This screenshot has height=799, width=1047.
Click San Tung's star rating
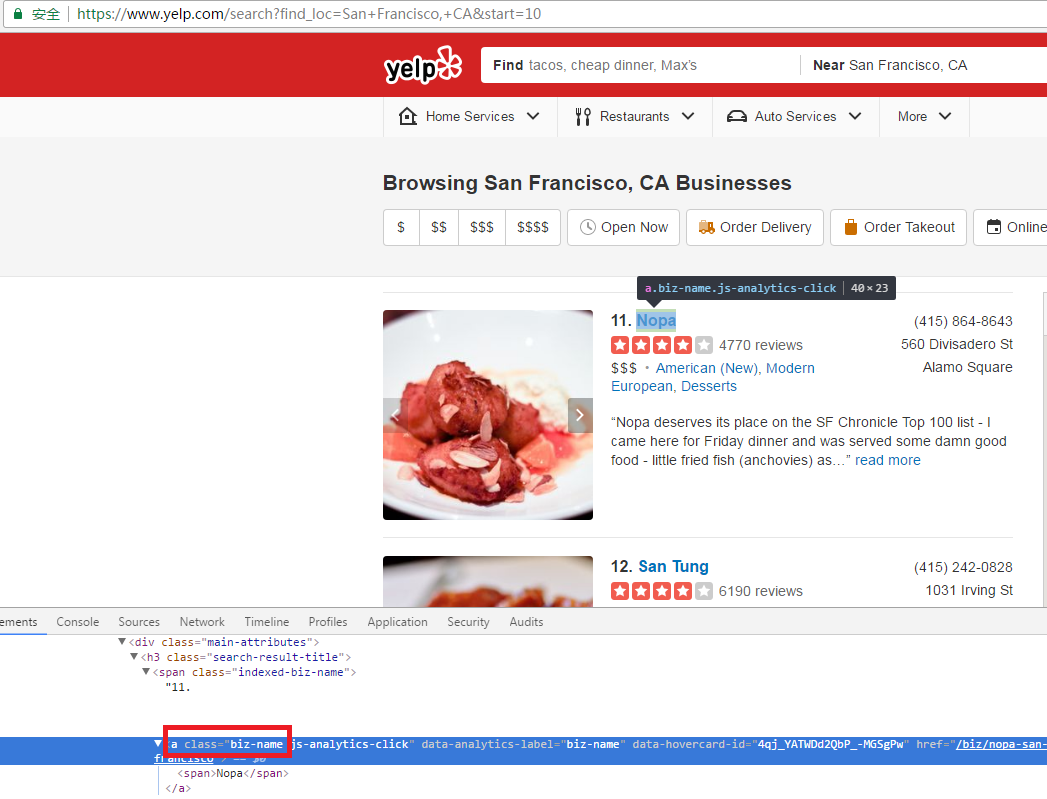tap(662, 591)
